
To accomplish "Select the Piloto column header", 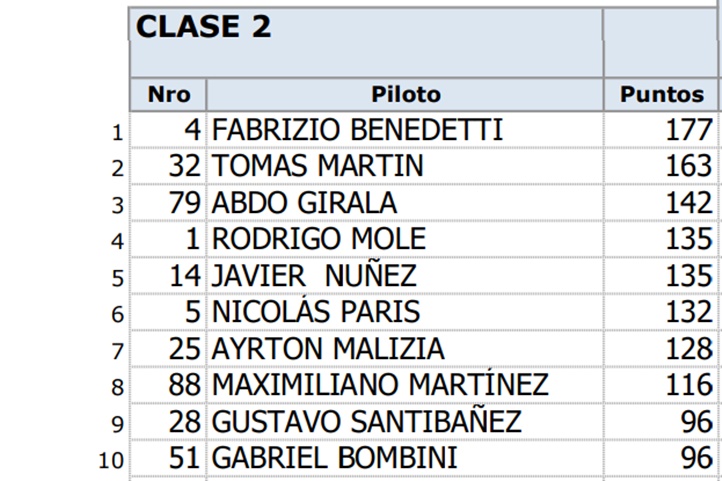I will (405, 95).
